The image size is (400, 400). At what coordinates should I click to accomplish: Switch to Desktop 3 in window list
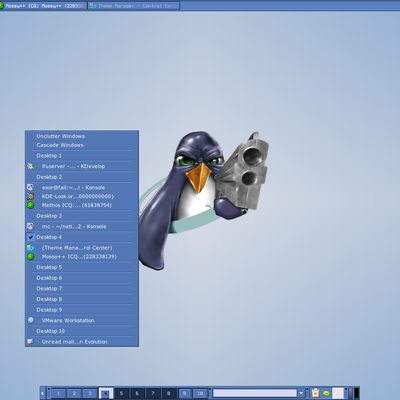(82, 216)
